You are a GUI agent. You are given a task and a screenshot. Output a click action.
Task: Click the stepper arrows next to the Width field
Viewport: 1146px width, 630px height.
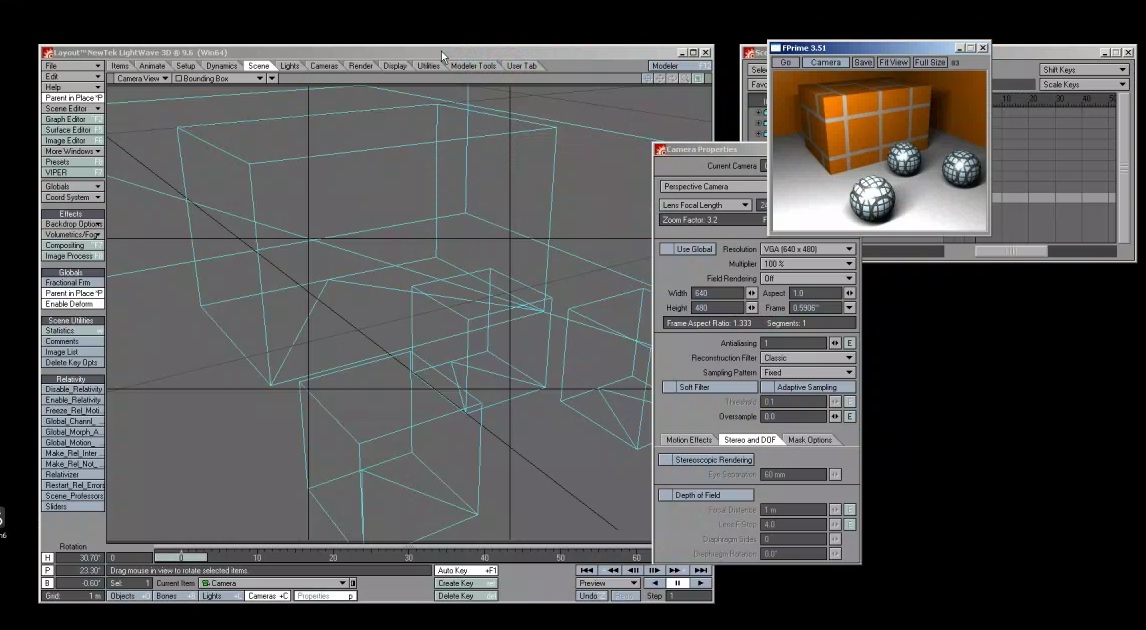click(751, 293)
